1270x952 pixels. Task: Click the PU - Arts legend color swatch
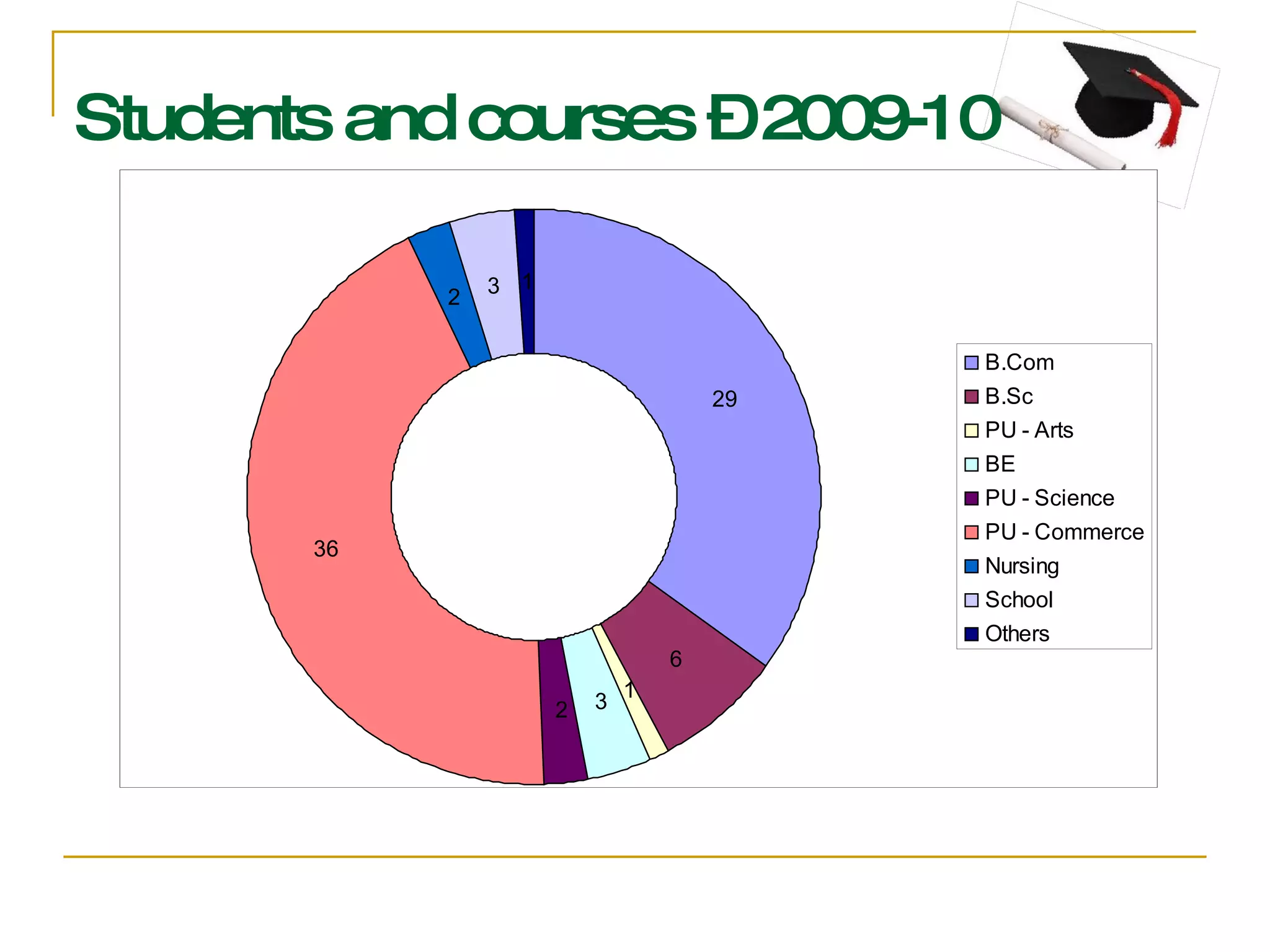pyautogui.click(x=971, y=431)
